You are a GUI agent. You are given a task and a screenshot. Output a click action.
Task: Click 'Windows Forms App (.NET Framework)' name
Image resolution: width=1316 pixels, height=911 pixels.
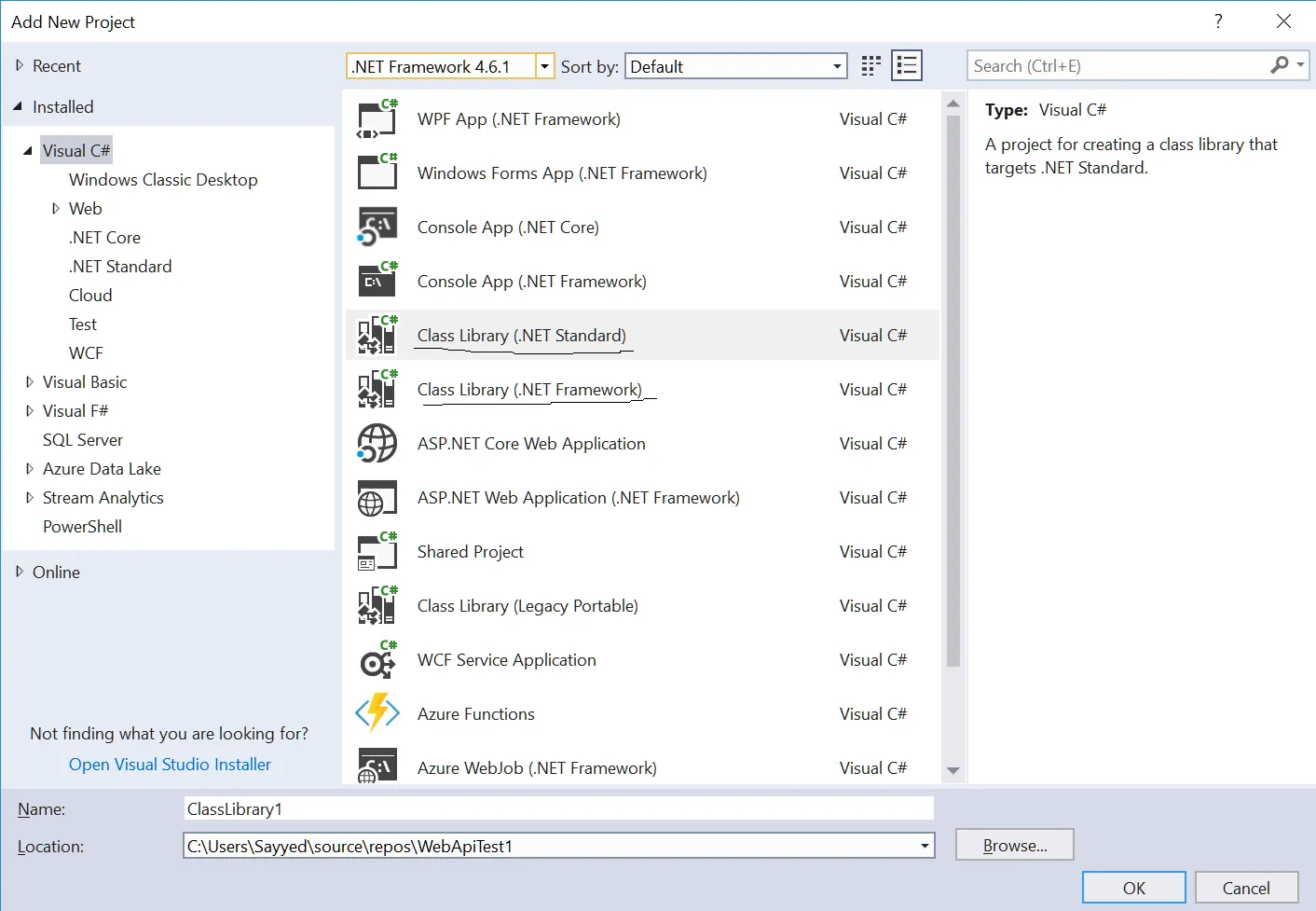(562, 173)
